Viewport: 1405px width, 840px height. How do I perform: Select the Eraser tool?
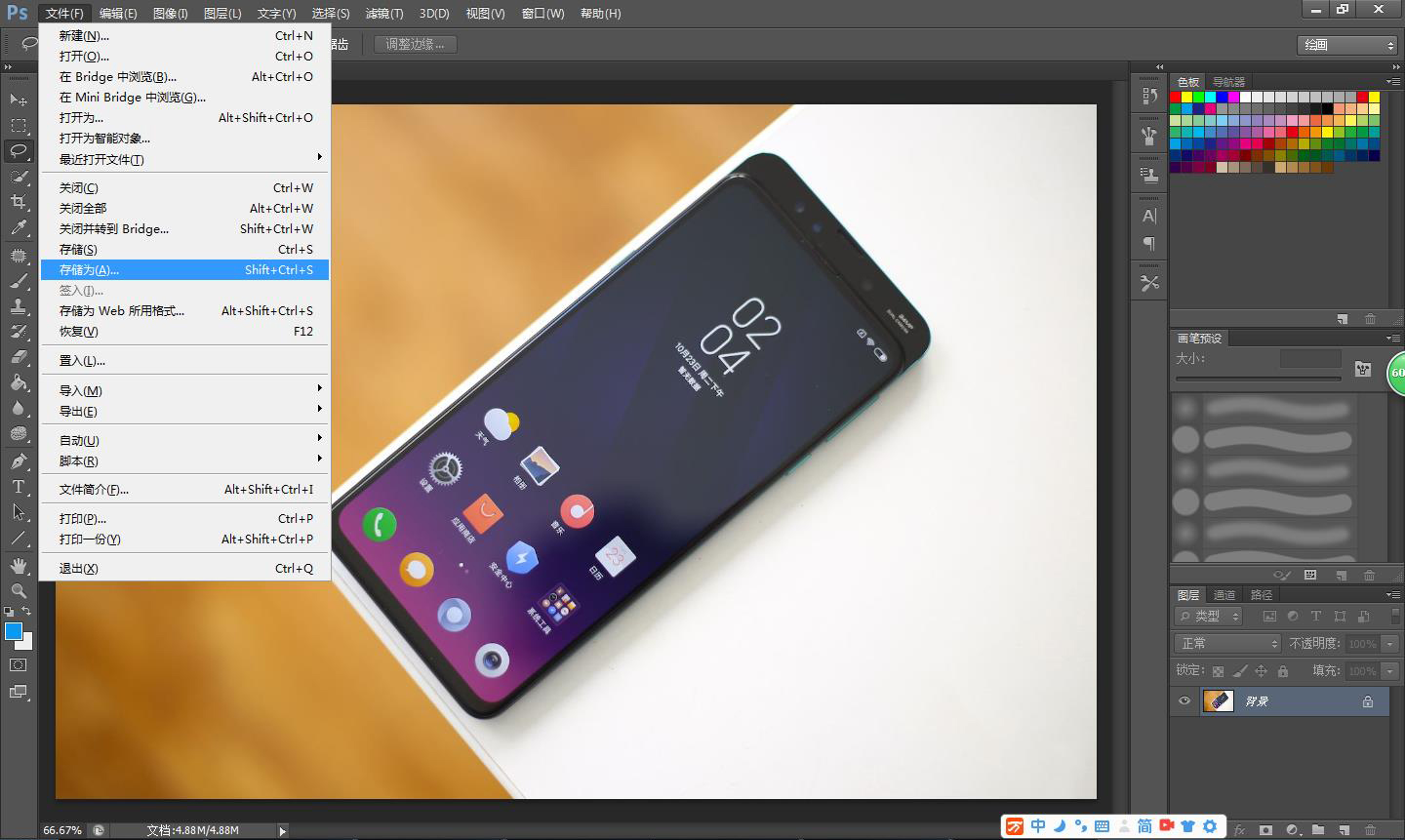18,357
